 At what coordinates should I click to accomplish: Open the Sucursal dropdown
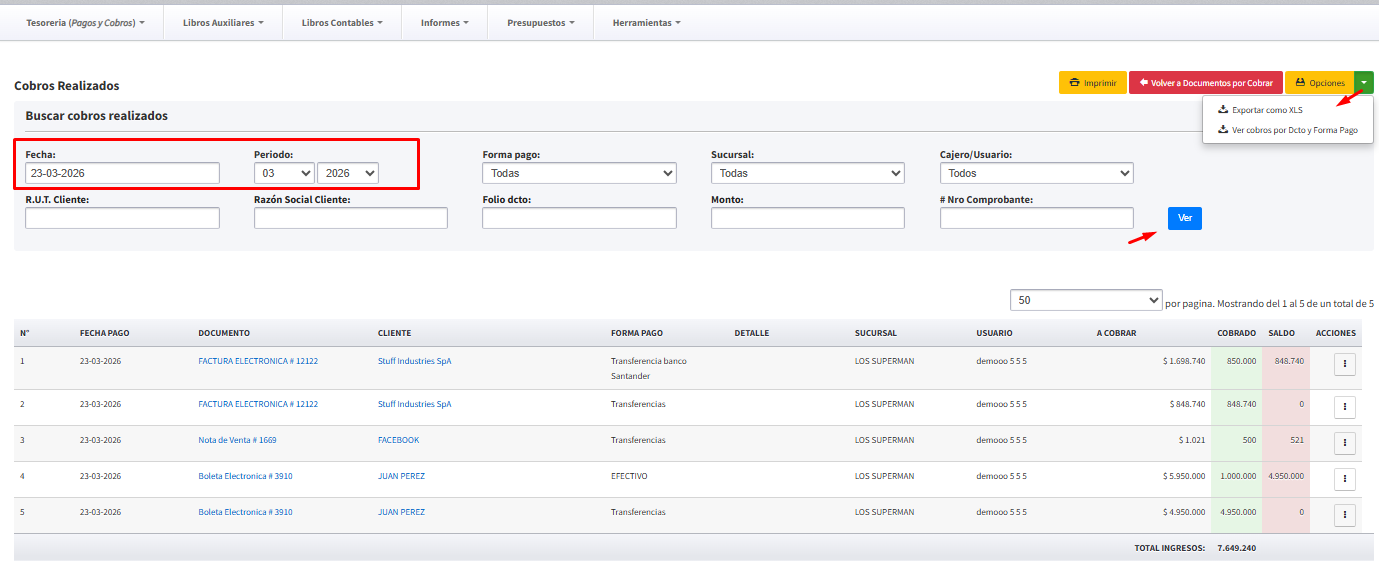[807, 173]
